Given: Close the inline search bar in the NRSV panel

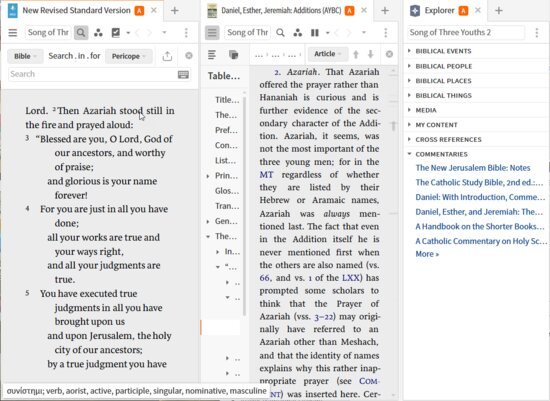Looking at the screenshot, I should [189, 56].
